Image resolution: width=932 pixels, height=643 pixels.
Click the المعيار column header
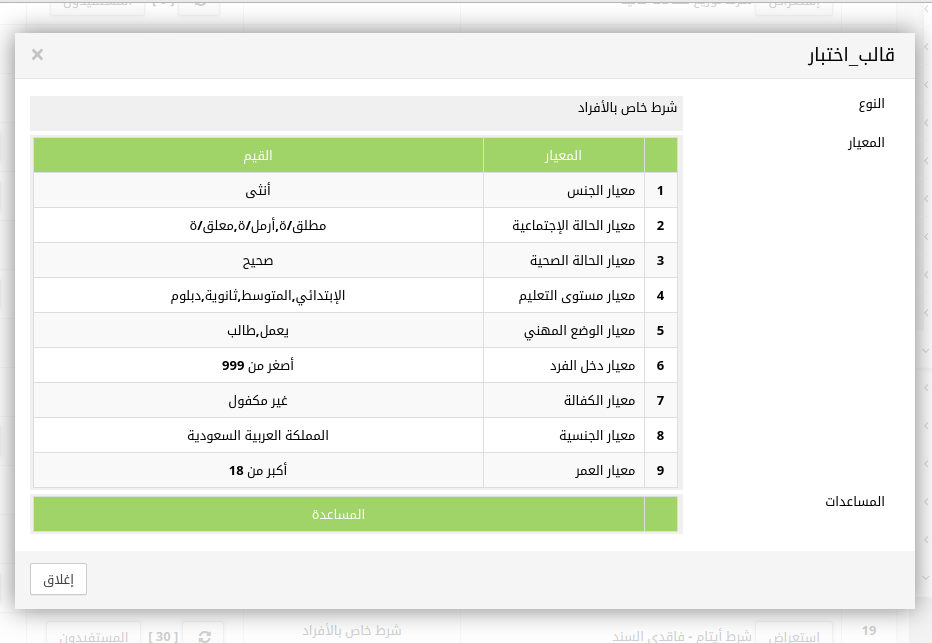click(564, 155)
